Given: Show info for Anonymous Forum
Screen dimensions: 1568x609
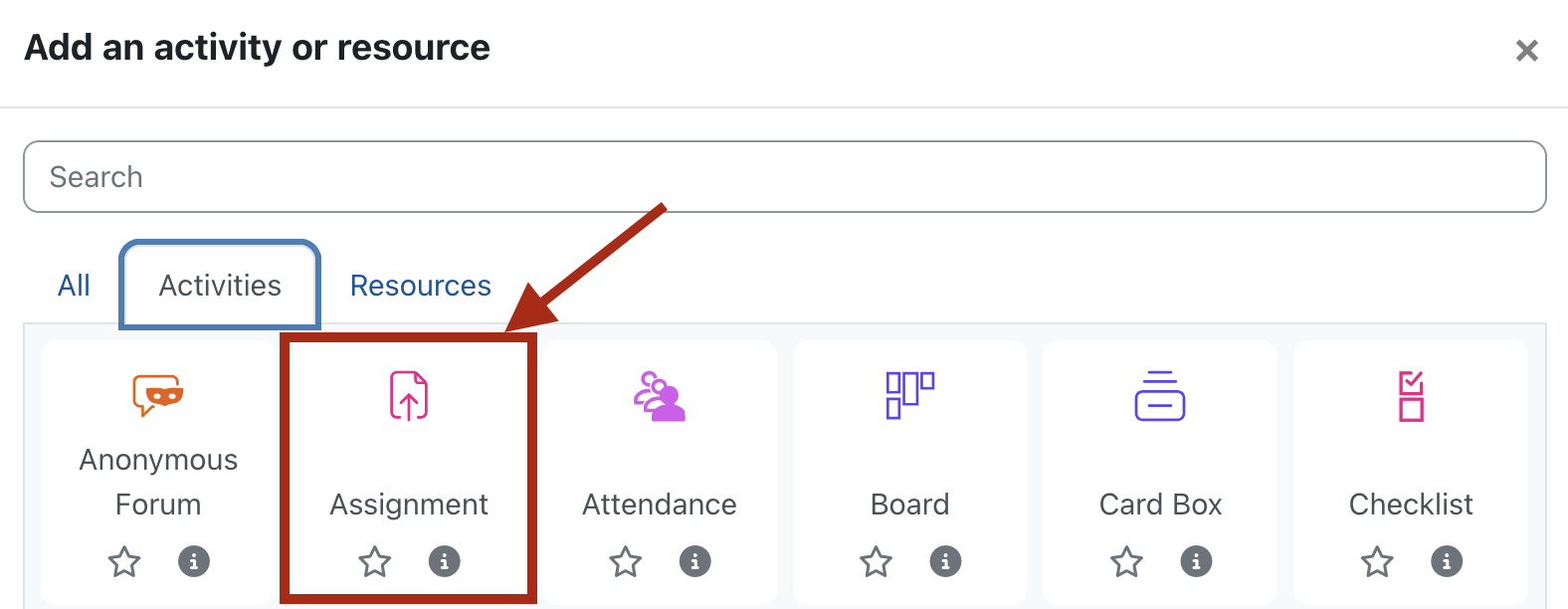Looking at the screenshot, I should click(194, 561).
